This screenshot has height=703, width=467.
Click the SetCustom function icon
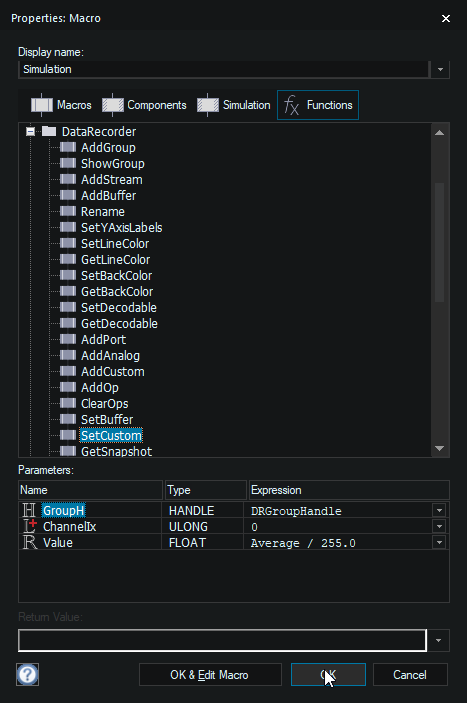pos(68,435)
